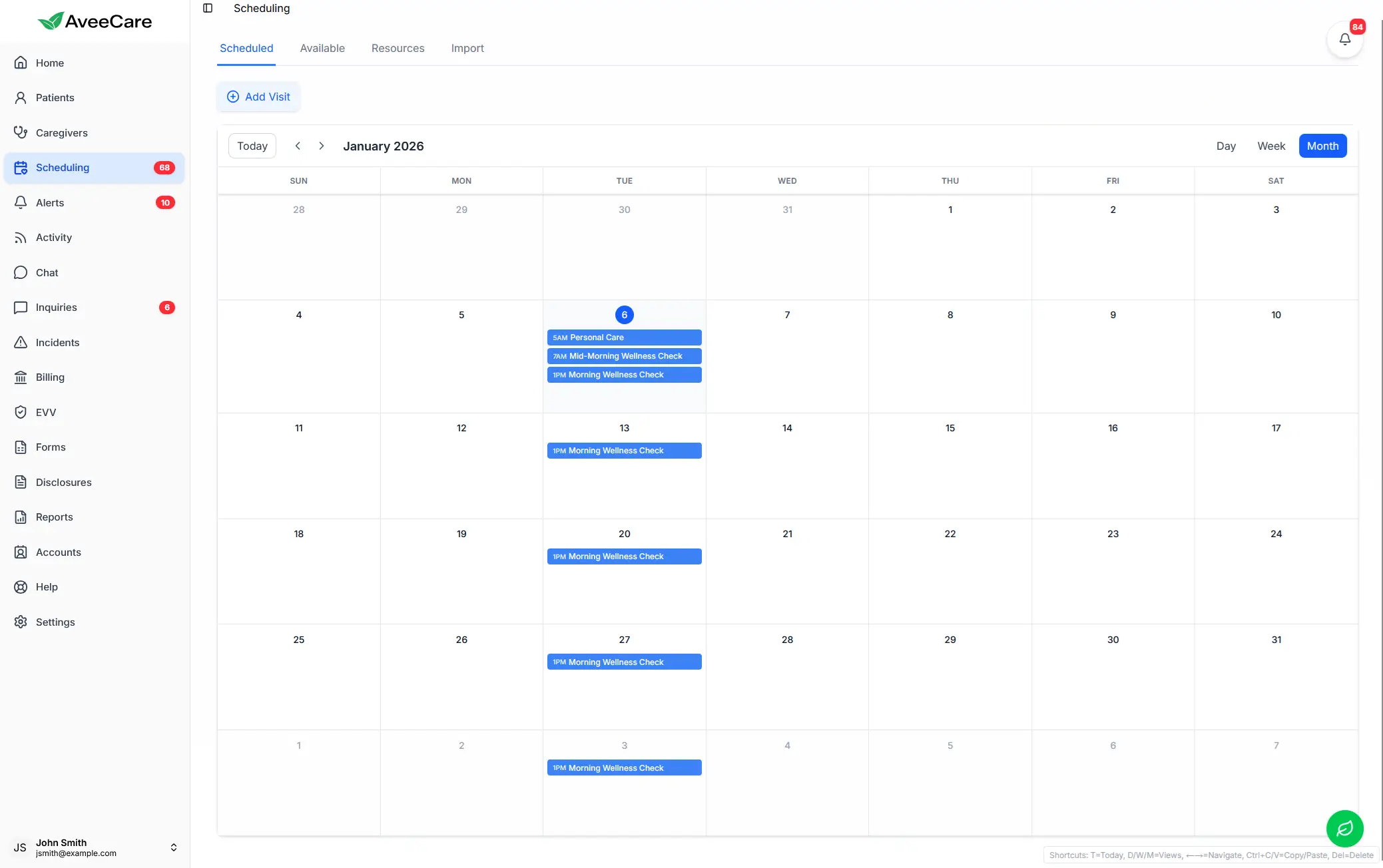This screenshot has height=868, width=1383.
Task: Select the highlighted January 6 date circle
Action: click(624, 314)
